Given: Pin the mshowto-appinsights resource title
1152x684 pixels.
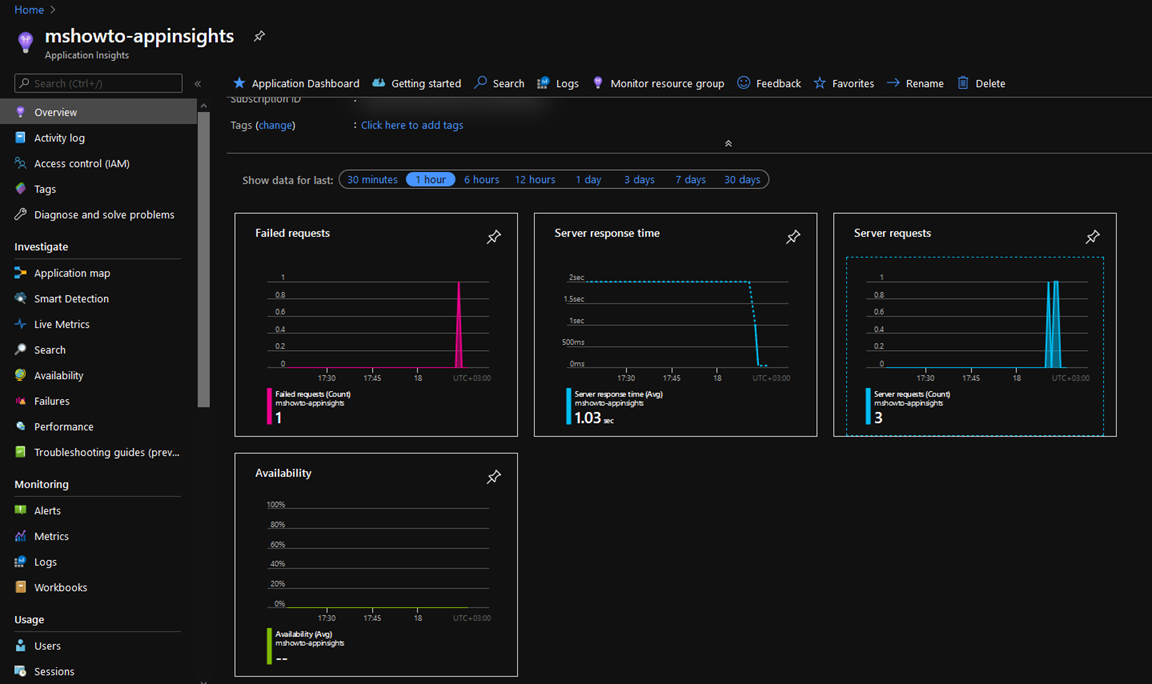Looking at the screenshot, I should click(259, 36).
